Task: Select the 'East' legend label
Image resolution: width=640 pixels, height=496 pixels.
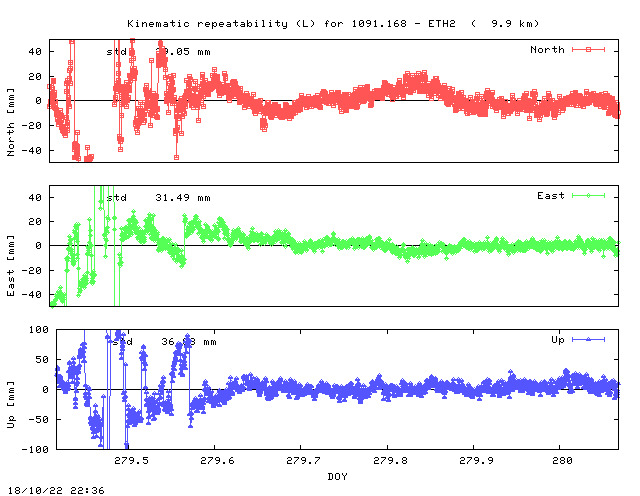Action: tap(551, 196)
